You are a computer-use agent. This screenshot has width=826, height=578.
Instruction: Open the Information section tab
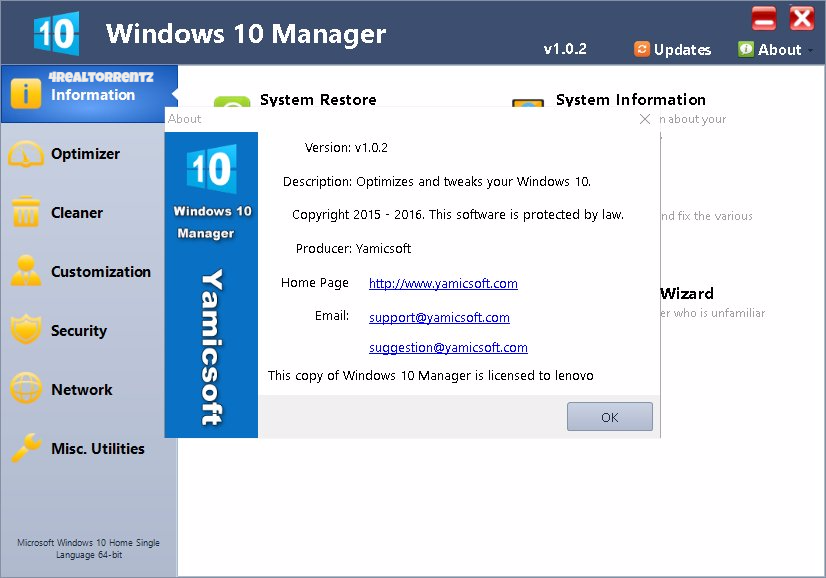click(x=89, y=94)
